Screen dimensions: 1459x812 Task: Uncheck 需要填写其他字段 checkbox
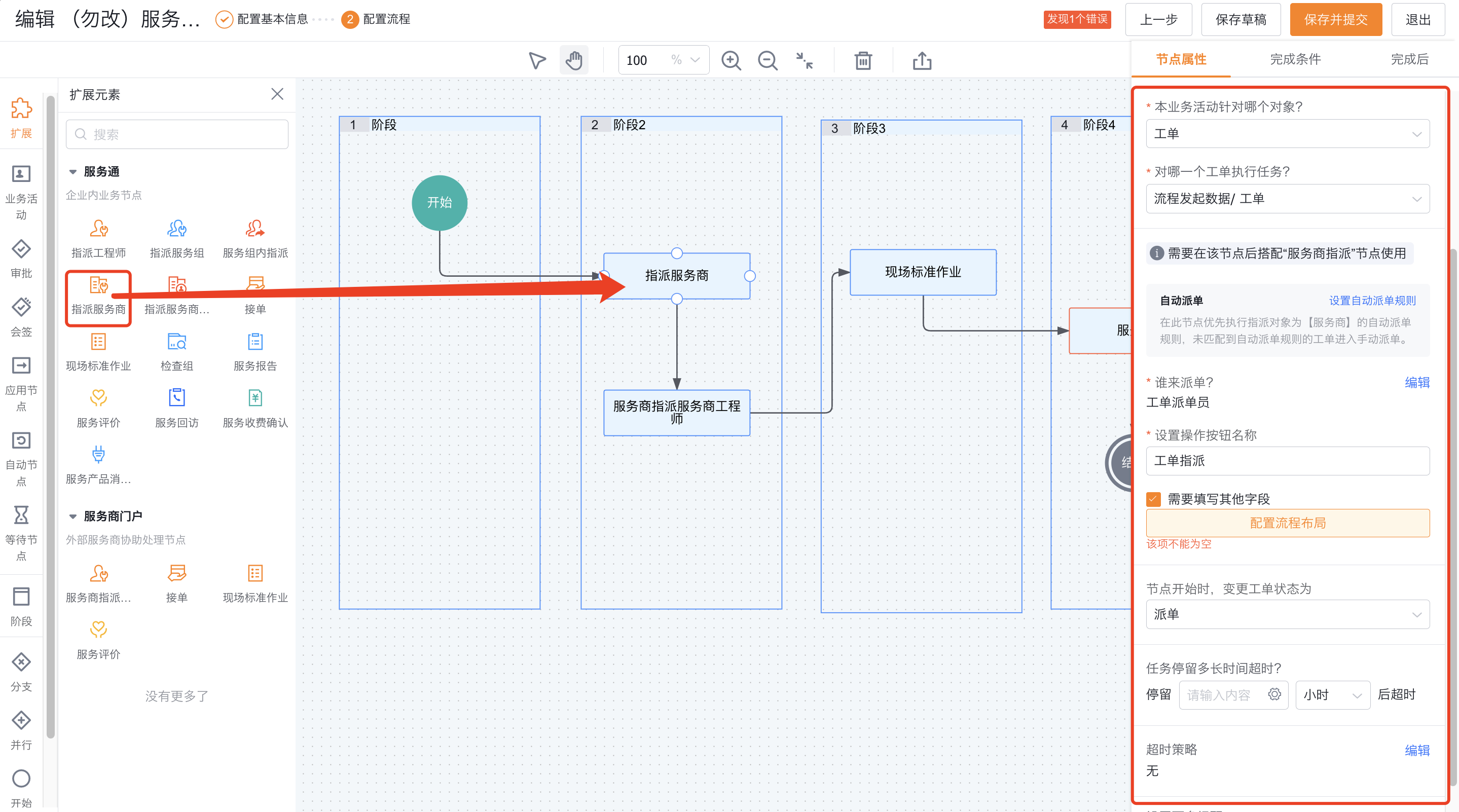1153,499
